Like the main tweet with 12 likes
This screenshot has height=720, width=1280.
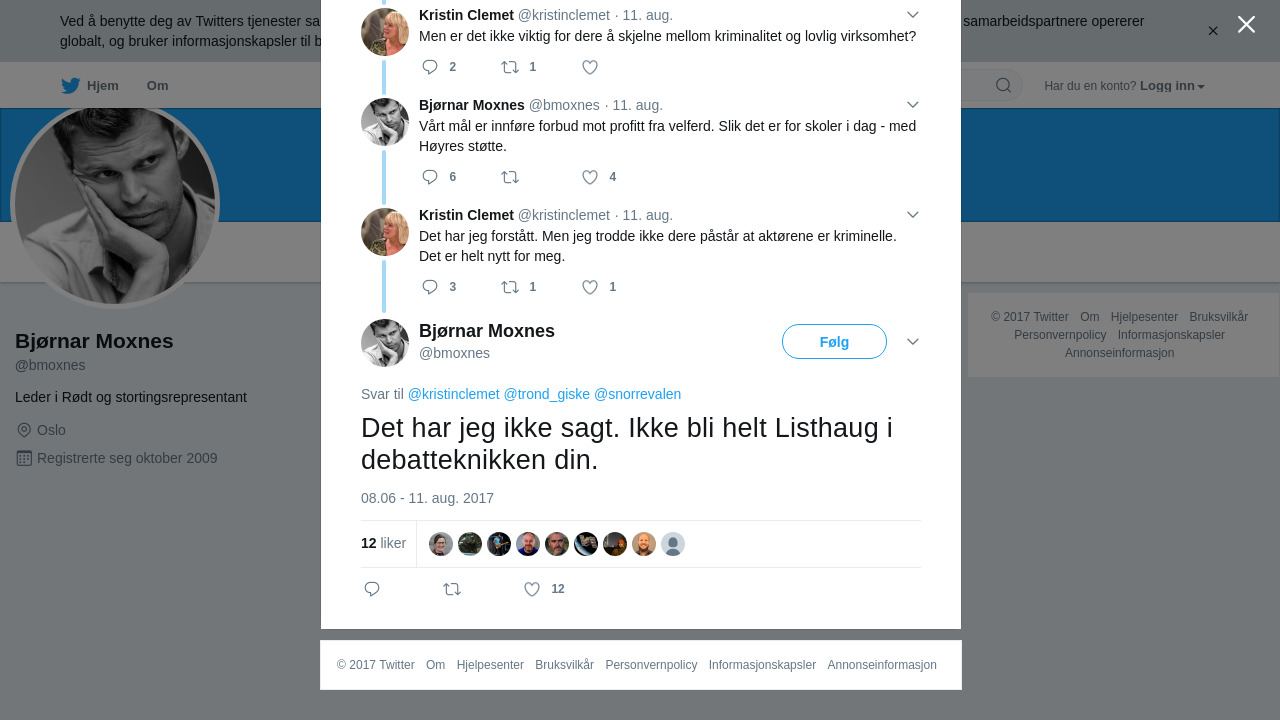tap(532, 589)
